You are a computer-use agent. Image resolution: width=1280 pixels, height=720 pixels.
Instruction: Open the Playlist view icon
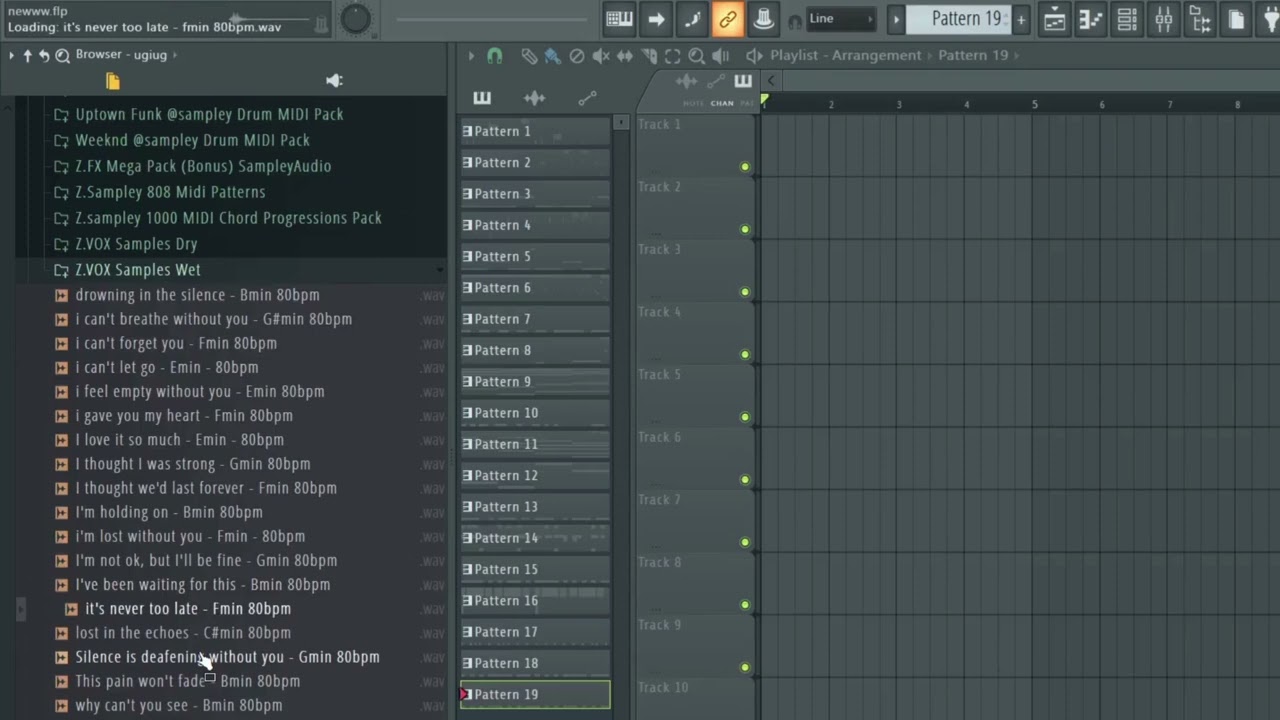[1054, 19]
